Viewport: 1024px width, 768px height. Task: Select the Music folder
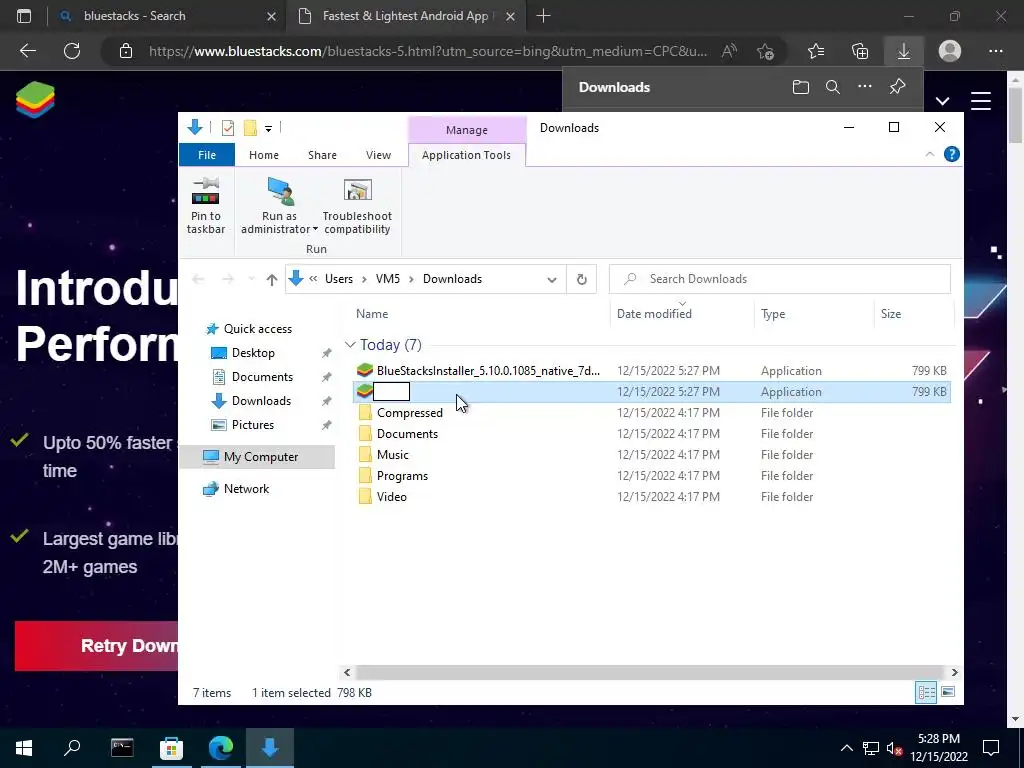click(392, 455)
